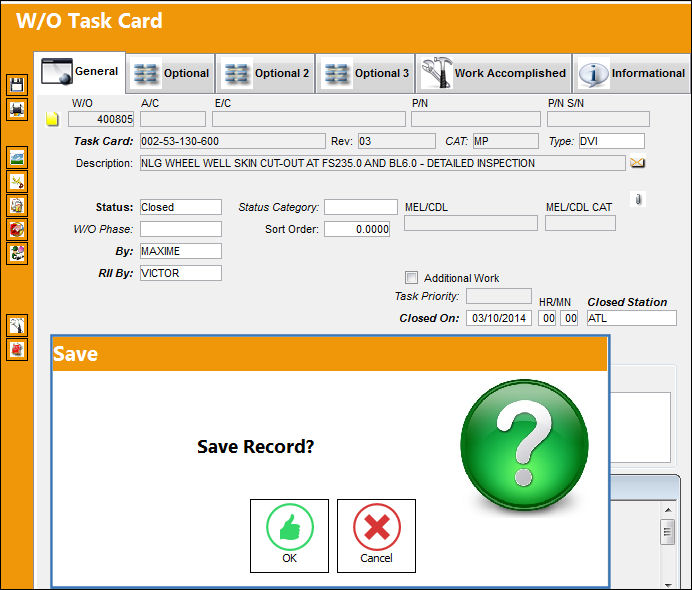The width and height of the screenshot is (692, 590).
Task: Click the Sort Order field 0.0000
Action: (357, 229)
